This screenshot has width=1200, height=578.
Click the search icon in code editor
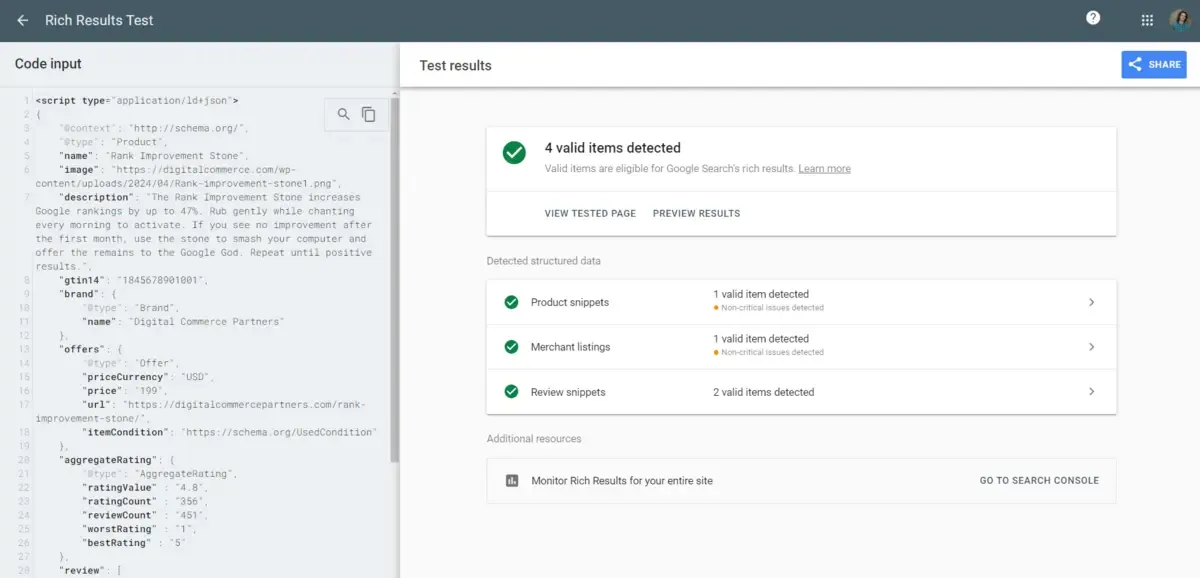coord(344,114)
